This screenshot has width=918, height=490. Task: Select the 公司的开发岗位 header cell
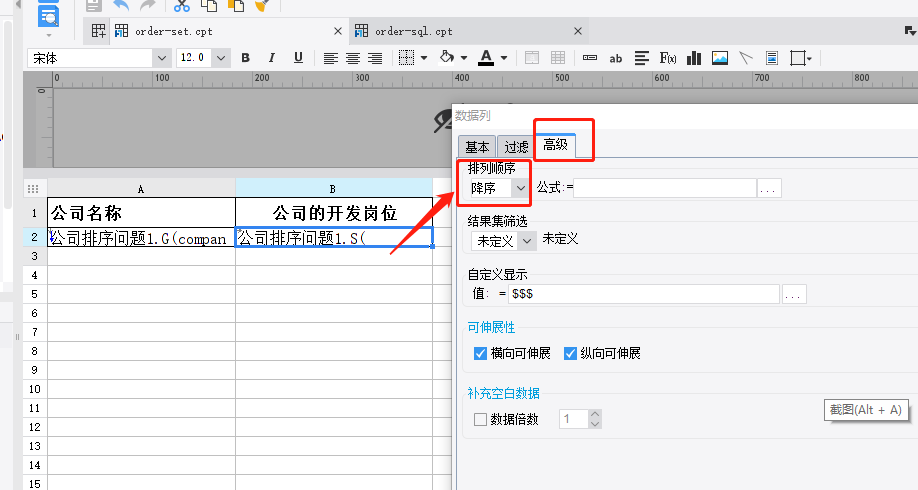click(x=334, y=213)
